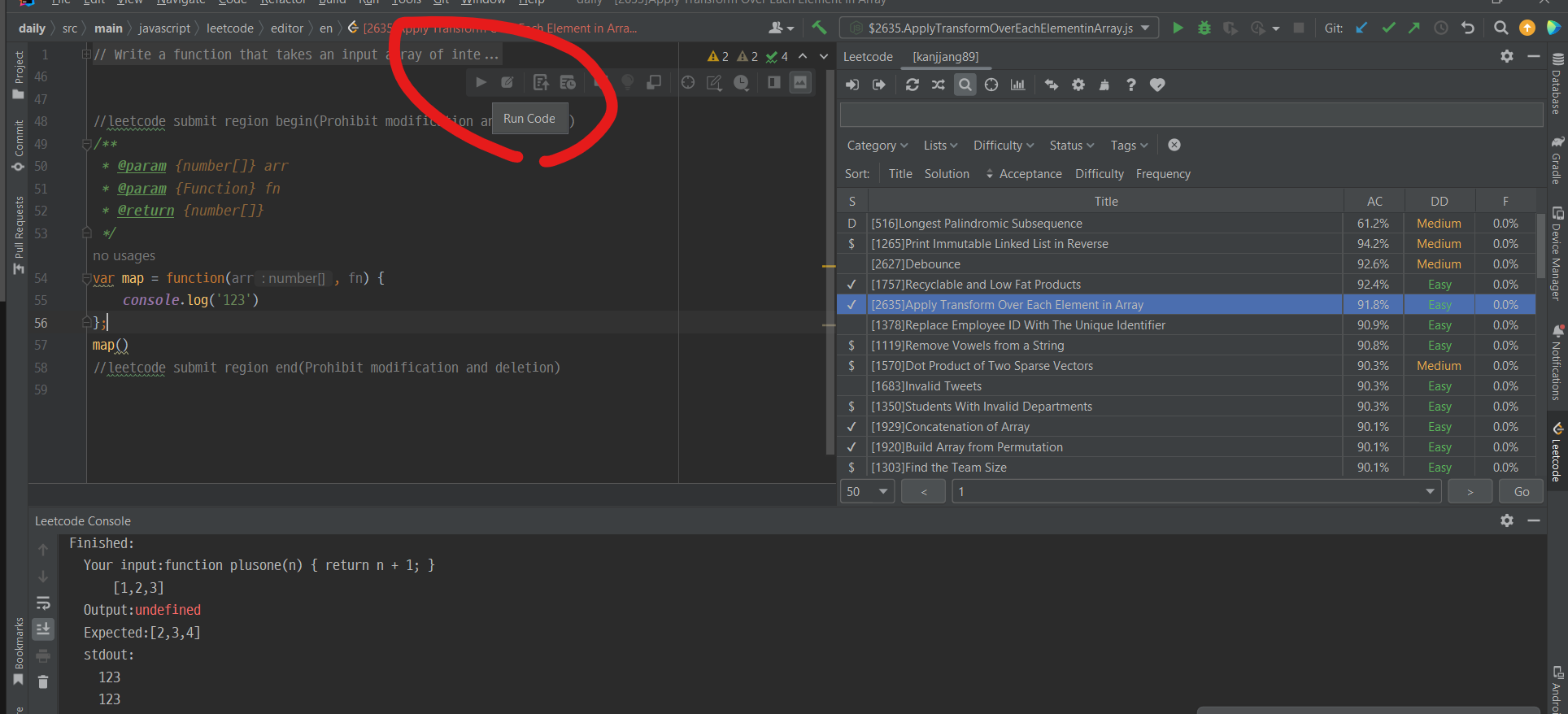This screenshot has height=714, width=1568.
Task: Click the crosshair locate icon in editor toolbar
Action: pos(688,82)
